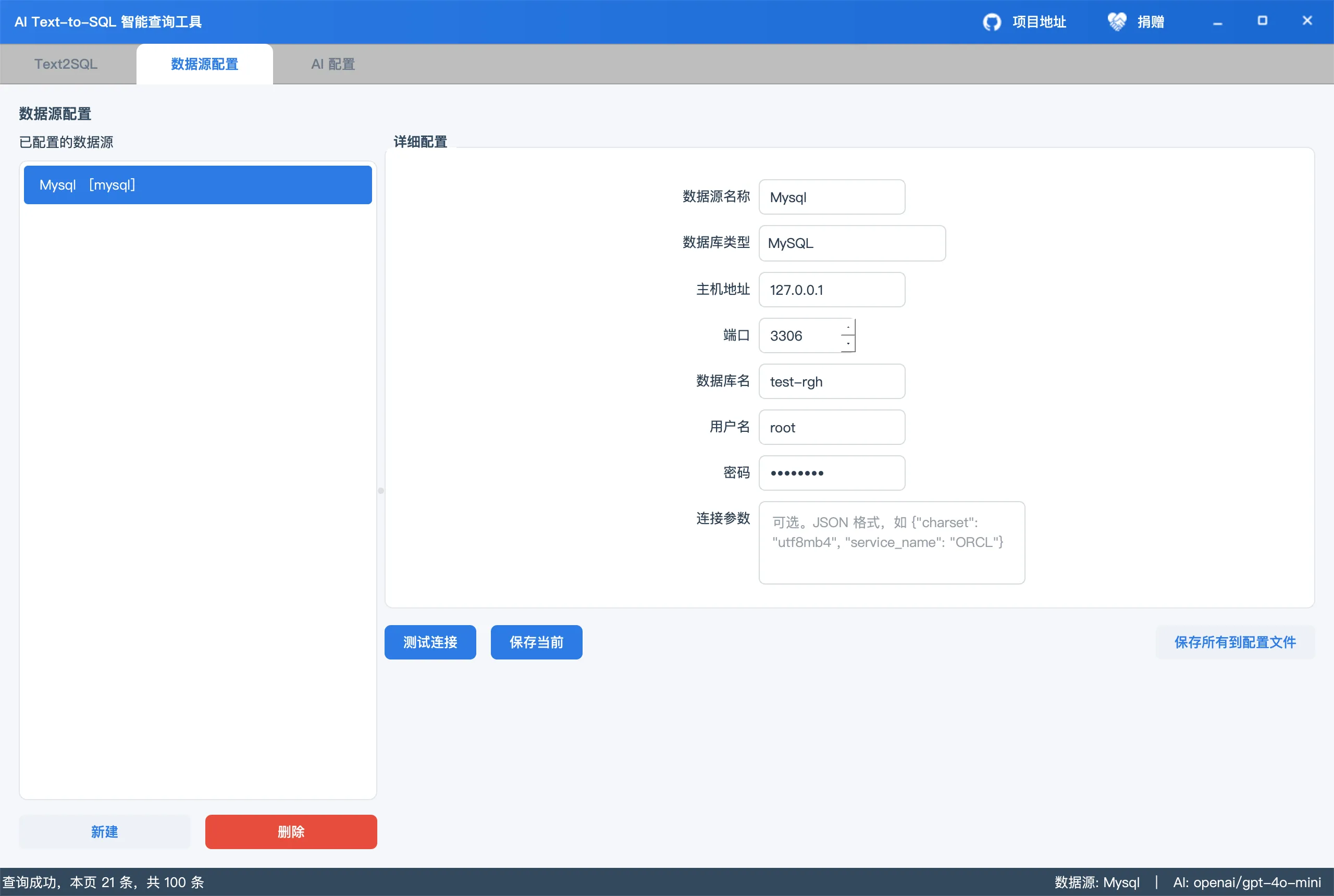Click the donate heart icon
Image resolution: width=1334 pixels, height=896 pixels.
(x=1116, y=22)
